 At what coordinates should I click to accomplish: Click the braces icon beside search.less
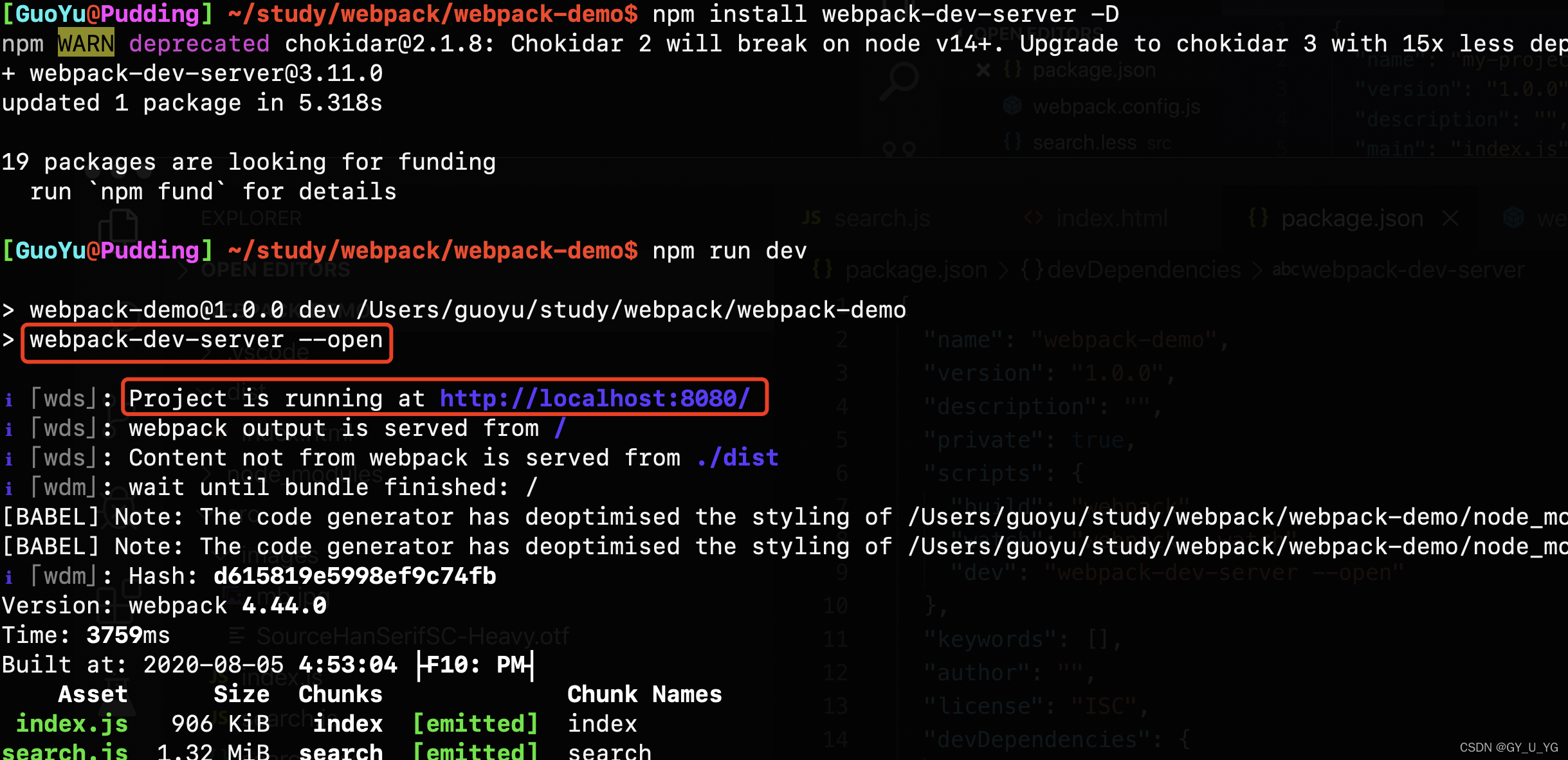(x=1012, y=141)
